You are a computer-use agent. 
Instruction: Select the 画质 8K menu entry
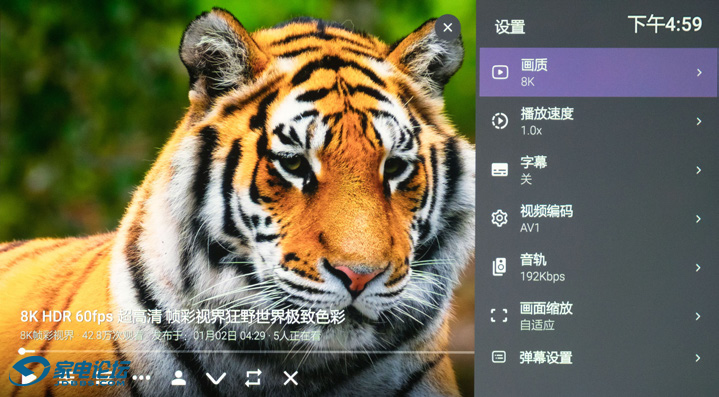tap(598, 72)
